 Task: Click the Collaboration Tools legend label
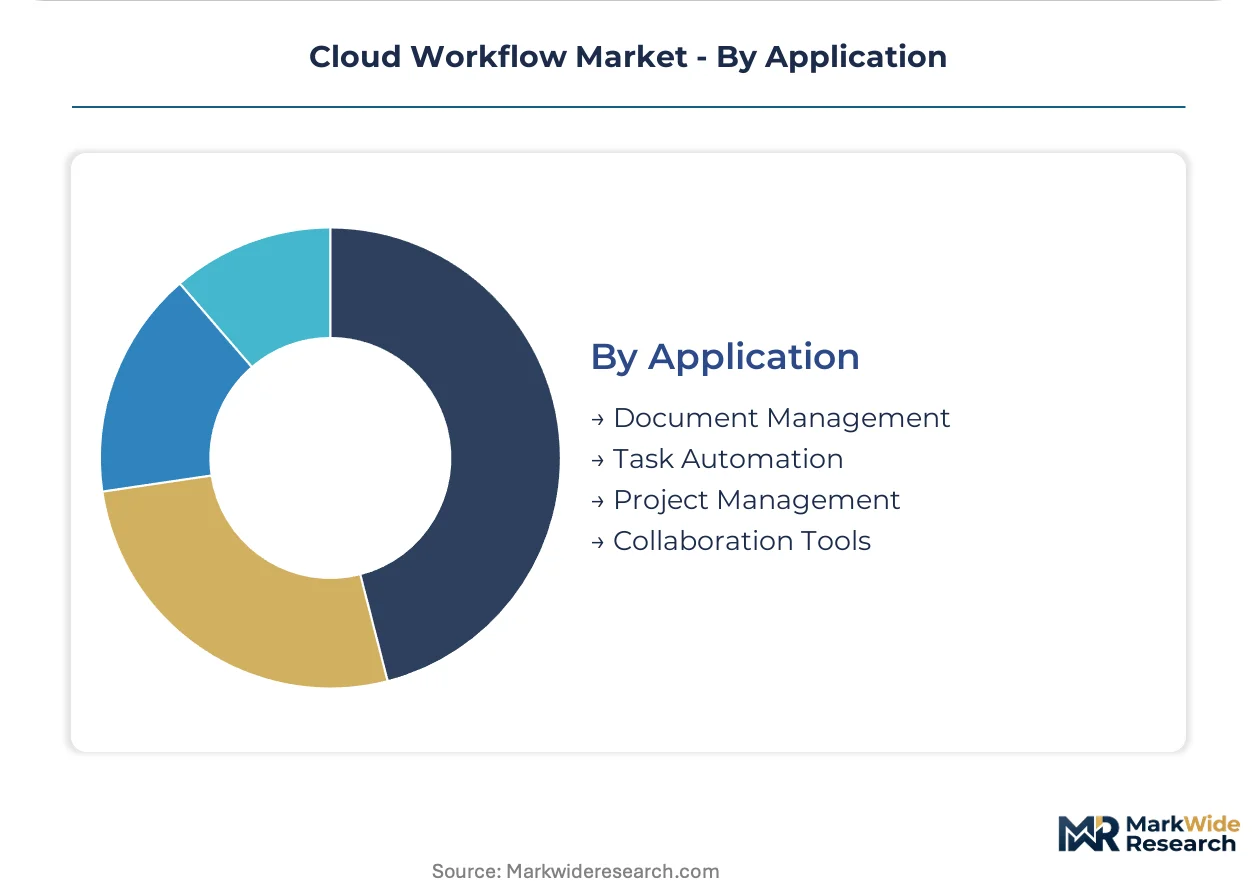[742, 541]
